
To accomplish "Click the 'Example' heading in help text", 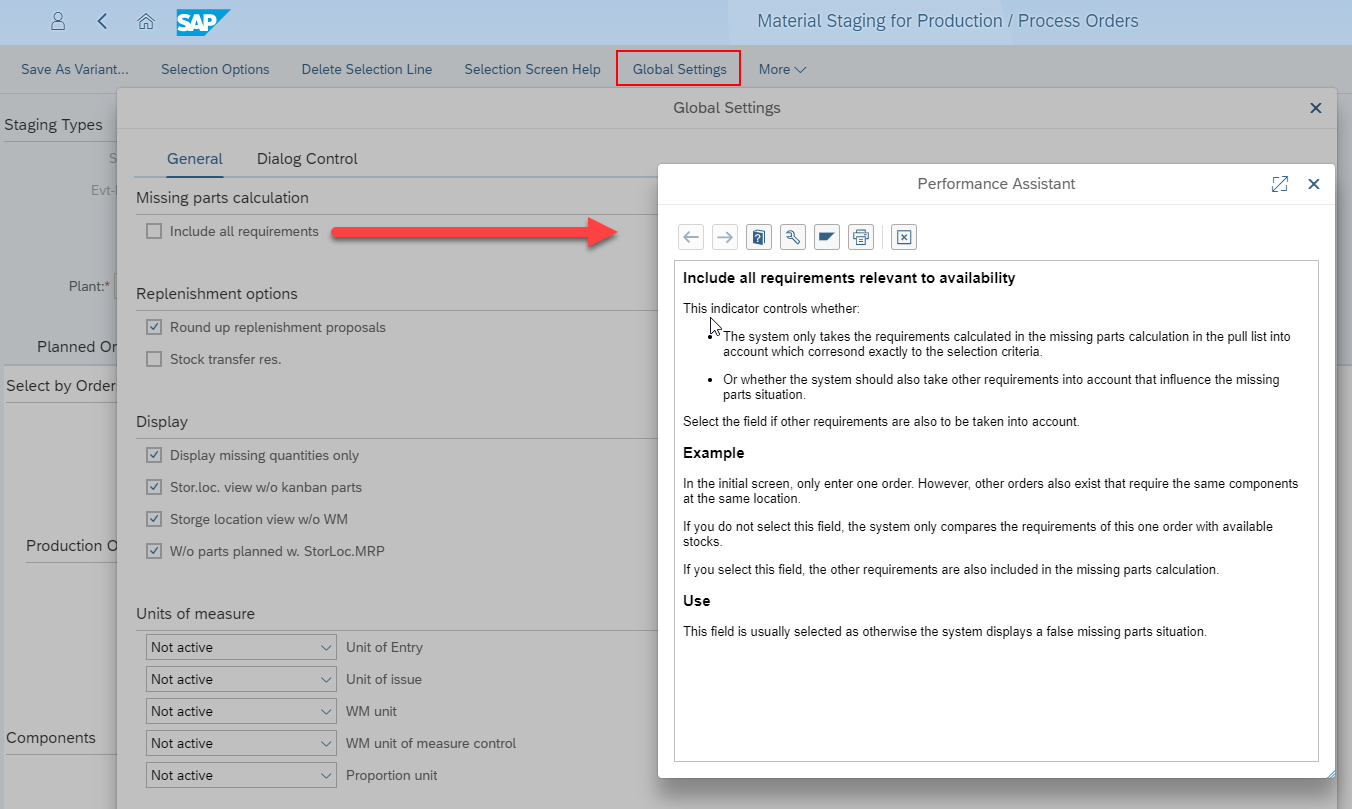I will click(x=714, y=453).
